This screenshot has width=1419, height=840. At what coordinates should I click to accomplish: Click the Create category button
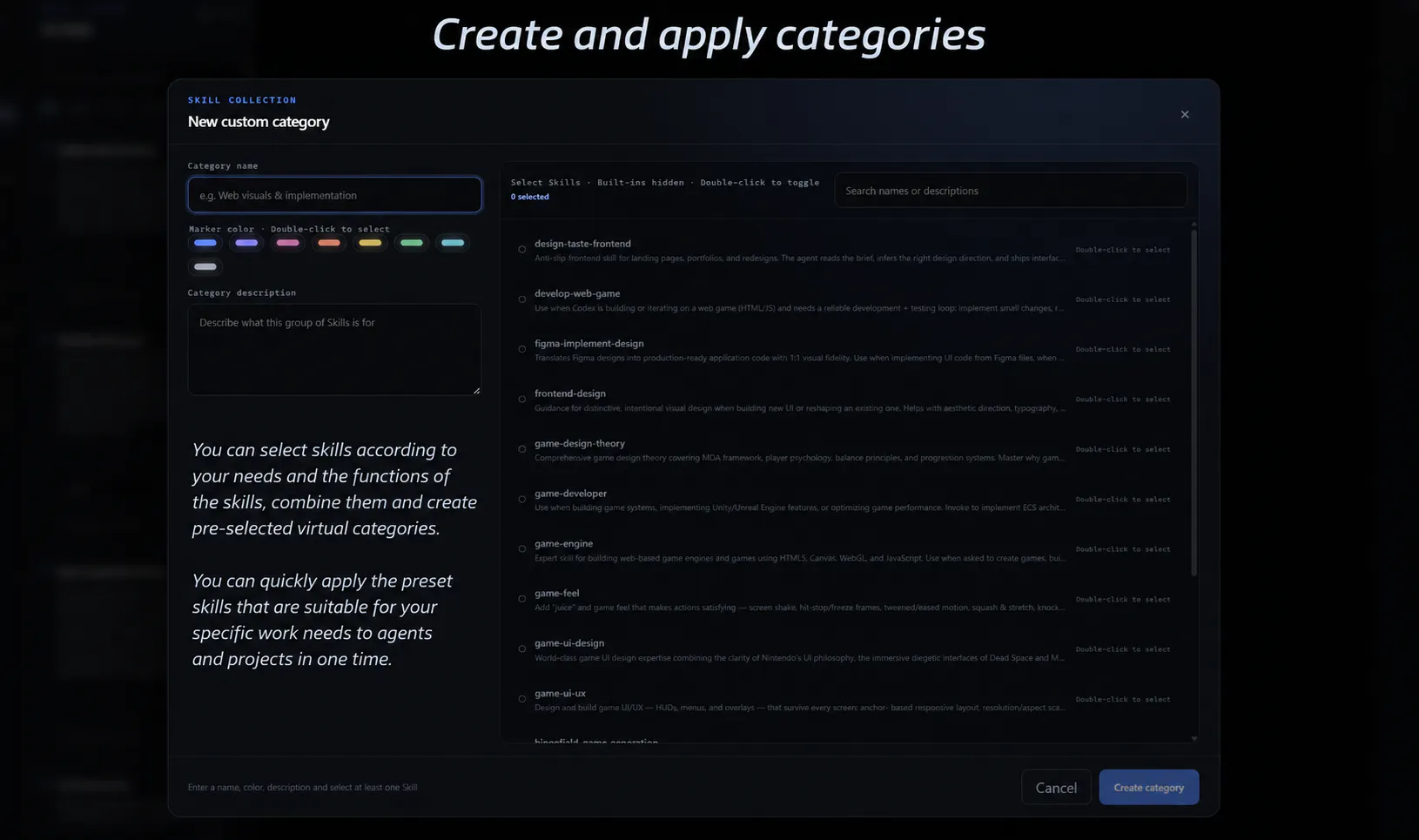tap(1148, 787)
